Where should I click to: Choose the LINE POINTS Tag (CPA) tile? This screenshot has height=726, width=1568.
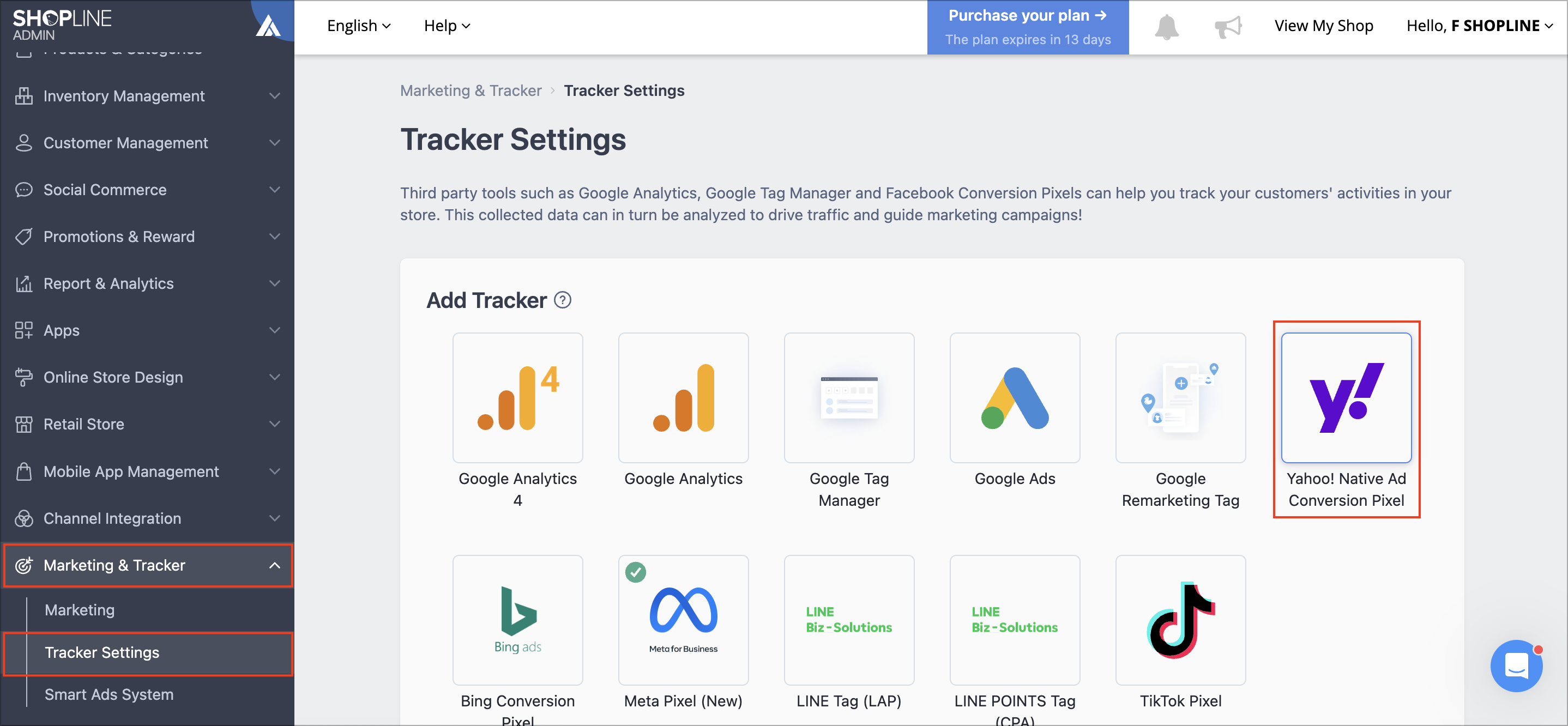tap(1015, 620)
